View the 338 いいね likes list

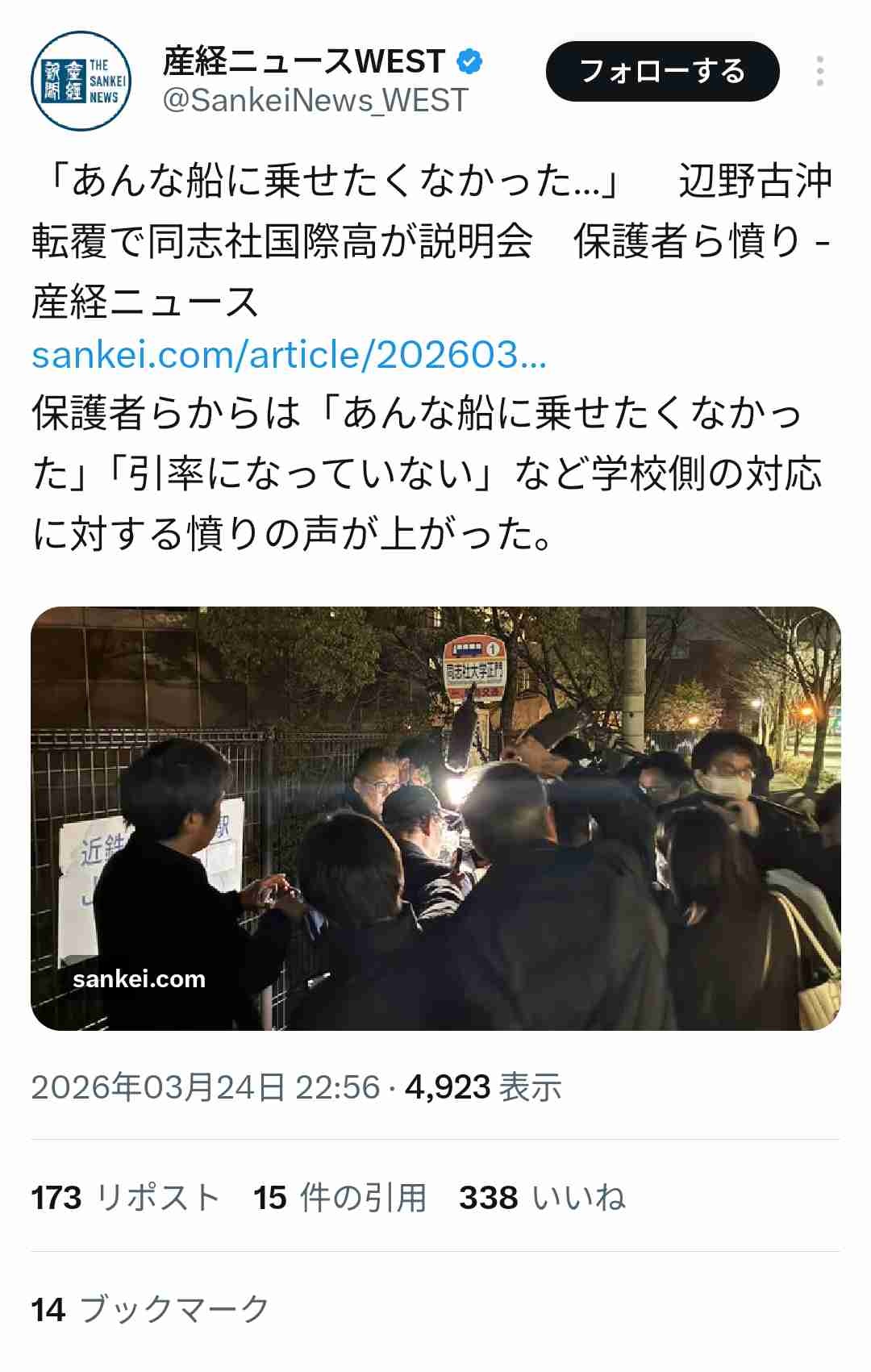[543, 1198]
